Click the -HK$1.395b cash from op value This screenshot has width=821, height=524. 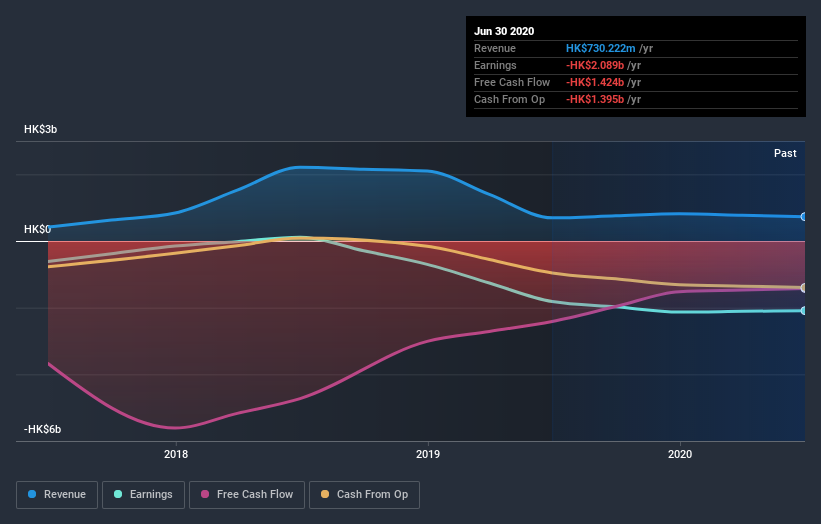(x=595, y=99)
